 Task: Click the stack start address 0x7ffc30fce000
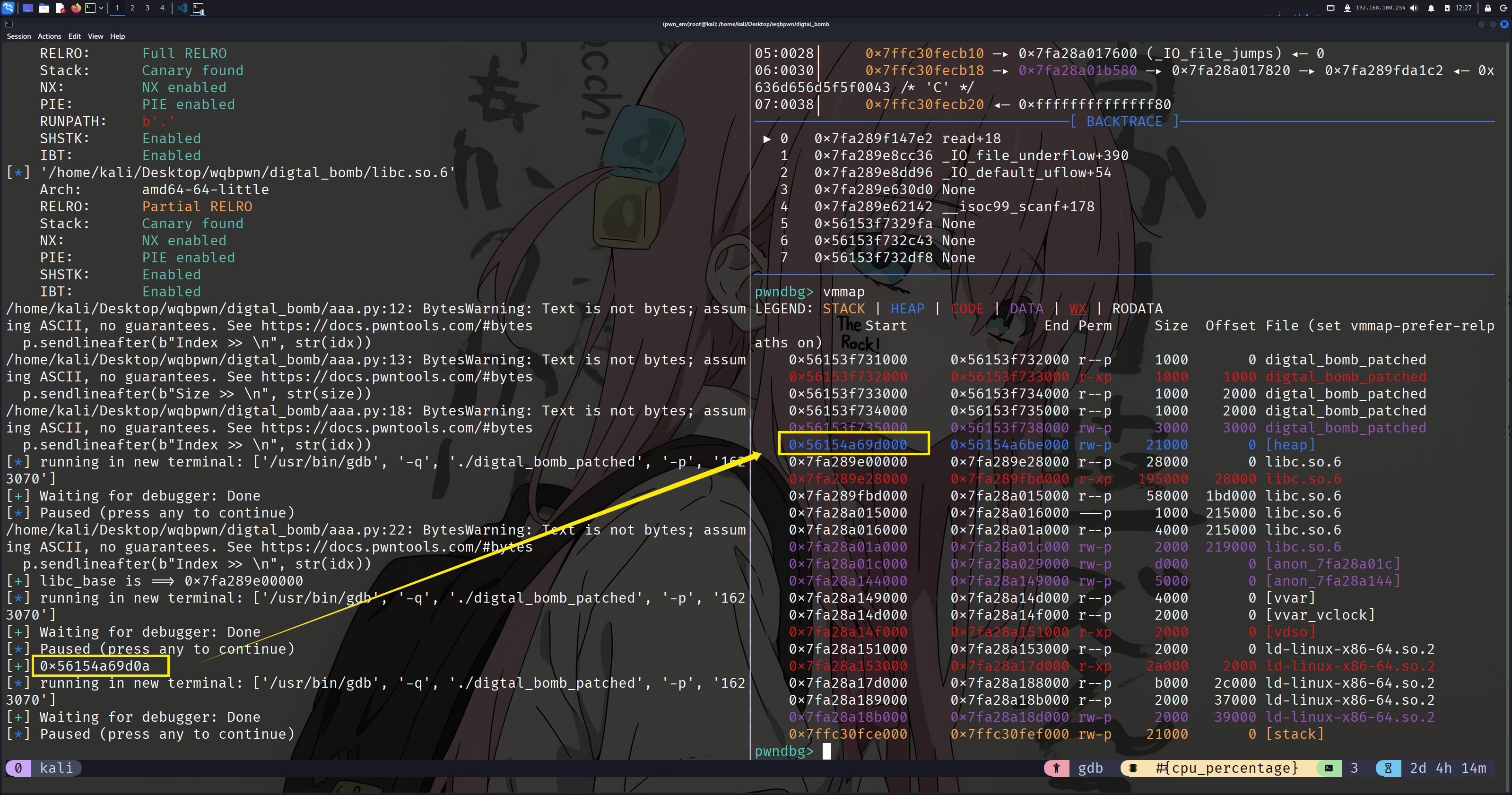[848, 734]
